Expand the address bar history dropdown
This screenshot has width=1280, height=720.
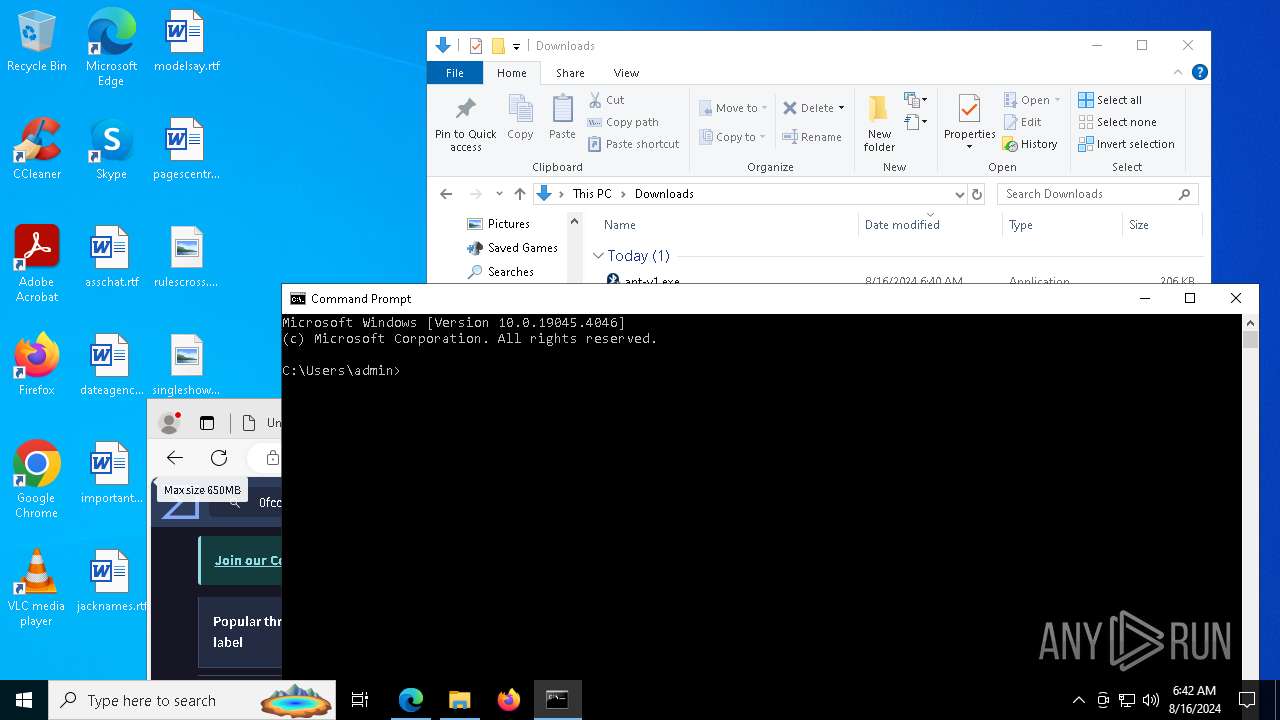(959, 194)
